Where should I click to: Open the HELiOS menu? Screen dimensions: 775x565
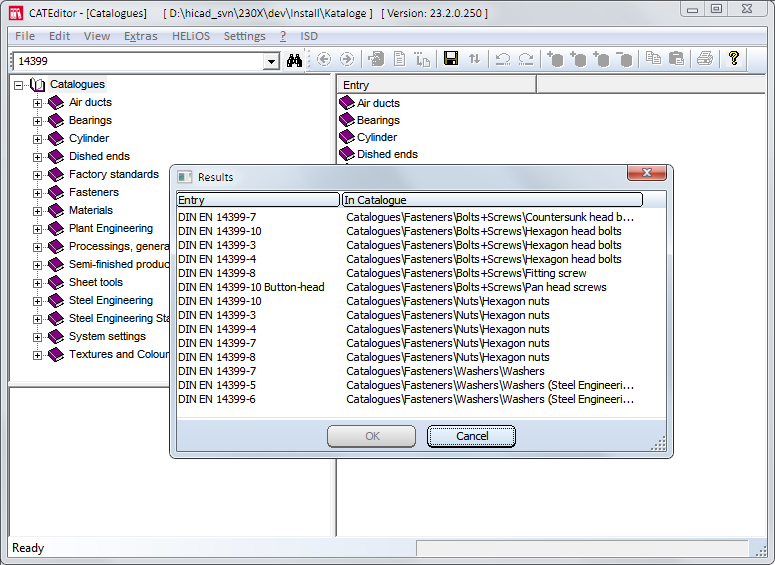pyautogui.click(x=191, y=36)
